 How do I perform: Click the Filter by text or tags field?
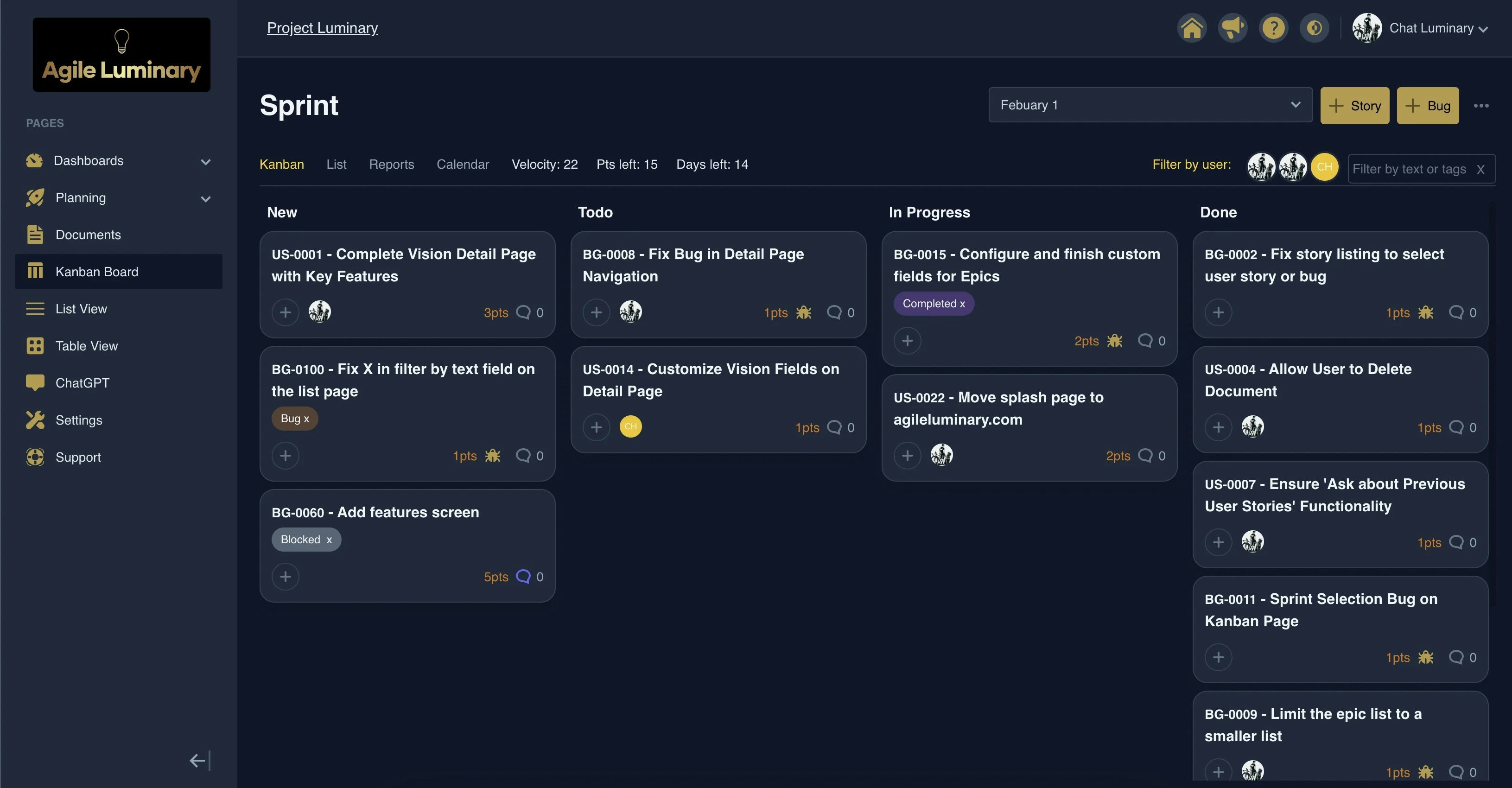click(x=1409, y=169)
